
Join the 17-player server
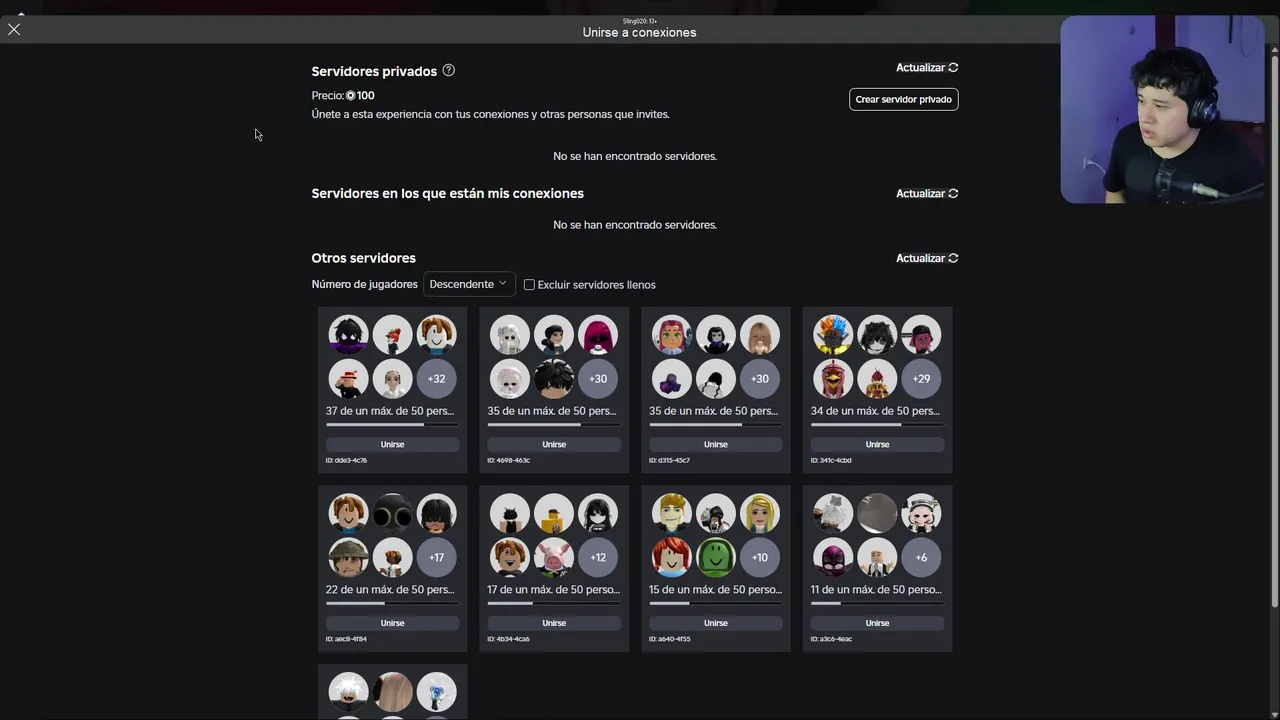(554, 623)
